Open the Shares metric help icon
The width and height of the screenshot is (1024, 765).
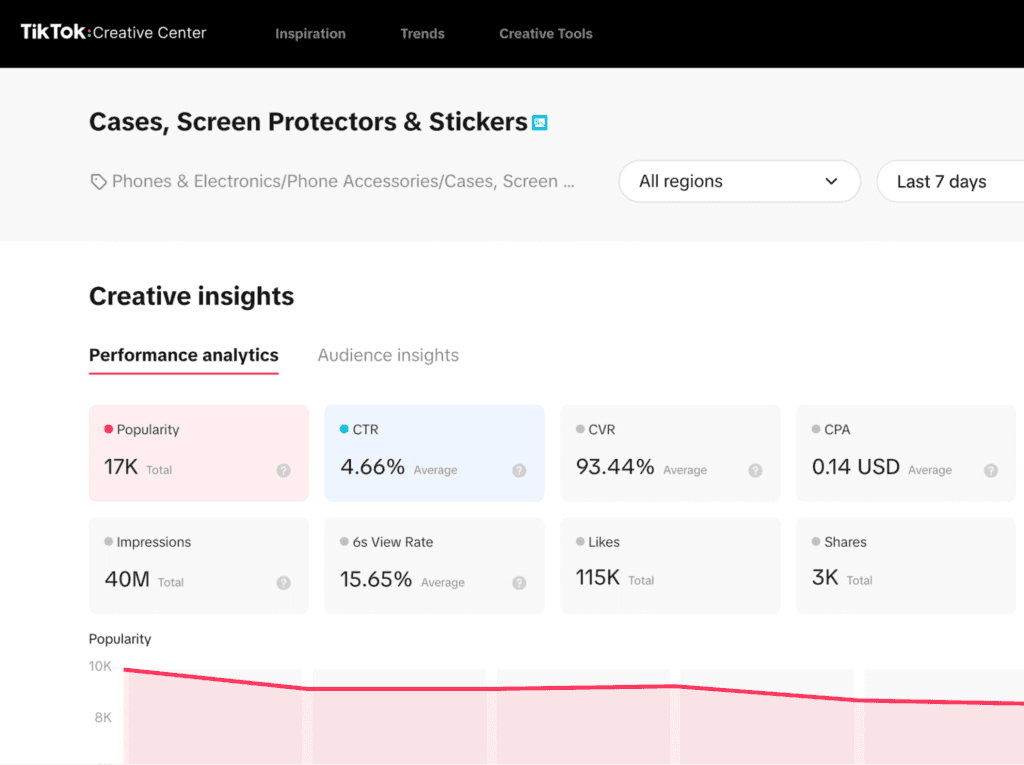tap(990, 582)
